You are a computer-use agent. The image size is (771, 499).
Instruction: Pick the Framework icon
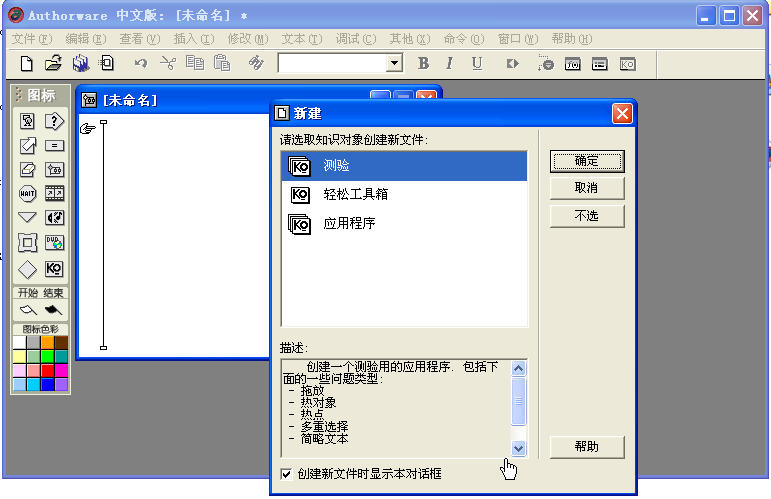click(x=28, y=242)
